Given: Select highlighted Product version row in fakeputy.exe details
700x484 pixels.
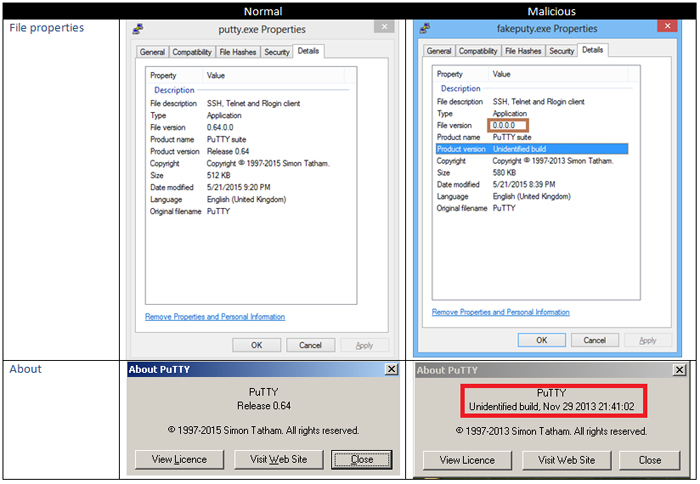Looking at the screenshot, I should (530, 149).
